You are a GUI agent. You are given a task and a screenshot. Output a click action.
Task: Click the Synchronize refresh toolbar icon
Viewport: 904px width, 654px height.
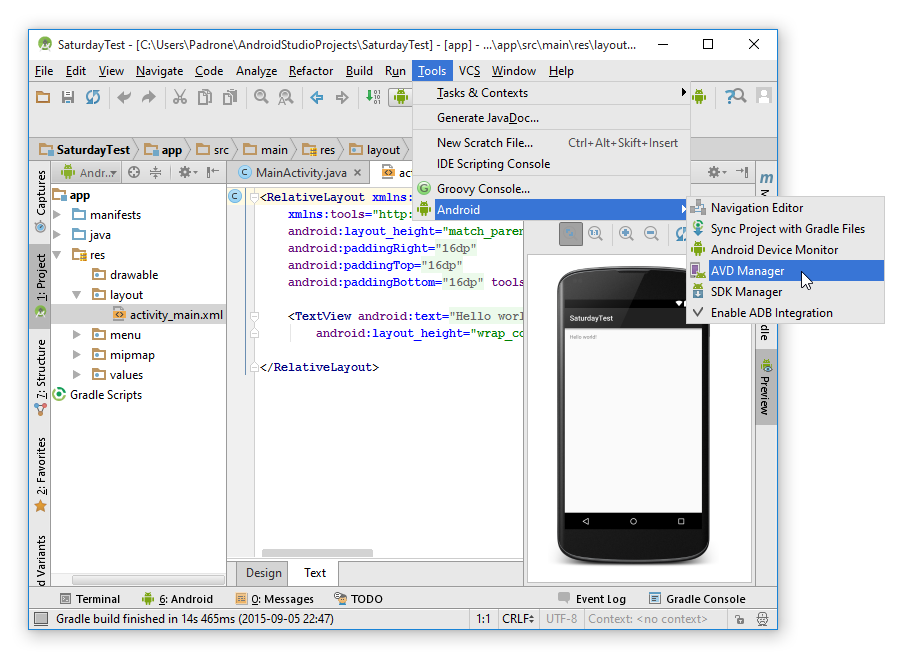point(93,97)
